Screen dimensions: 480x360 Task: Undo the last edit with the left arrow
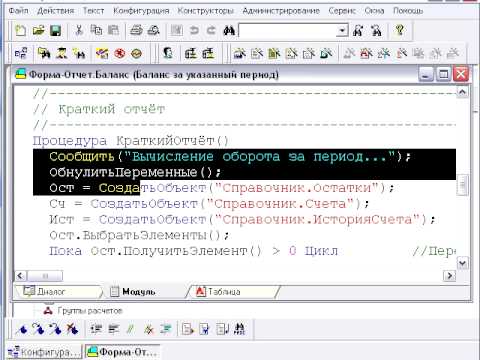[194, 31]
